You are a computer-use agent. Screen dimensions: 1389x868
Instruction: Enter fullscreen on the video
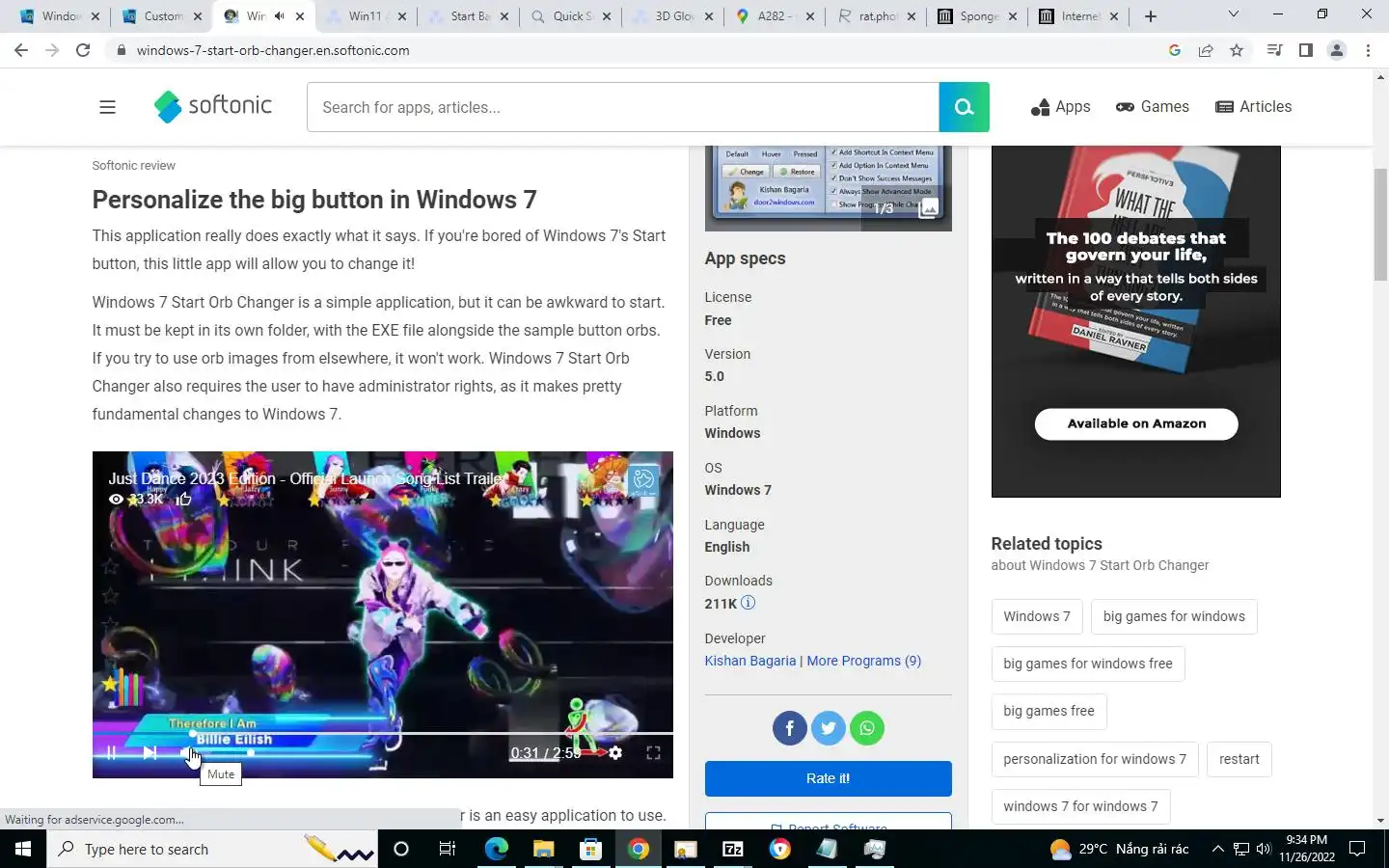tap(653, 753)
